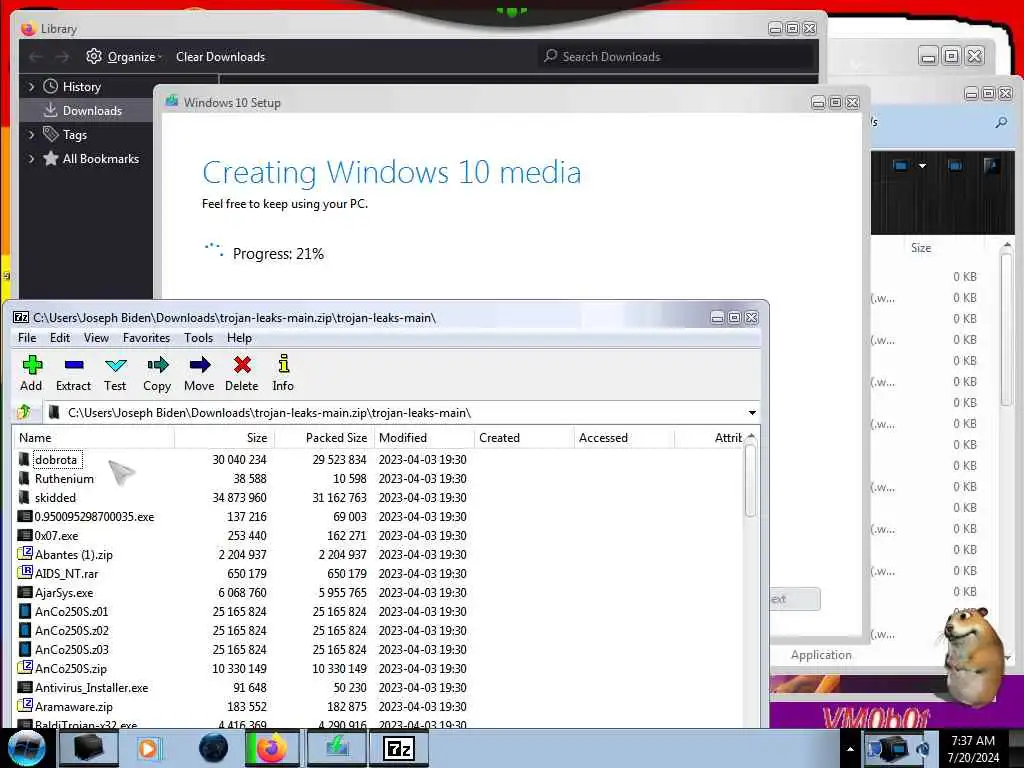Expand the History tree item in Library
The width and height of the screenshot is (1024, 768).
[31, 86]
